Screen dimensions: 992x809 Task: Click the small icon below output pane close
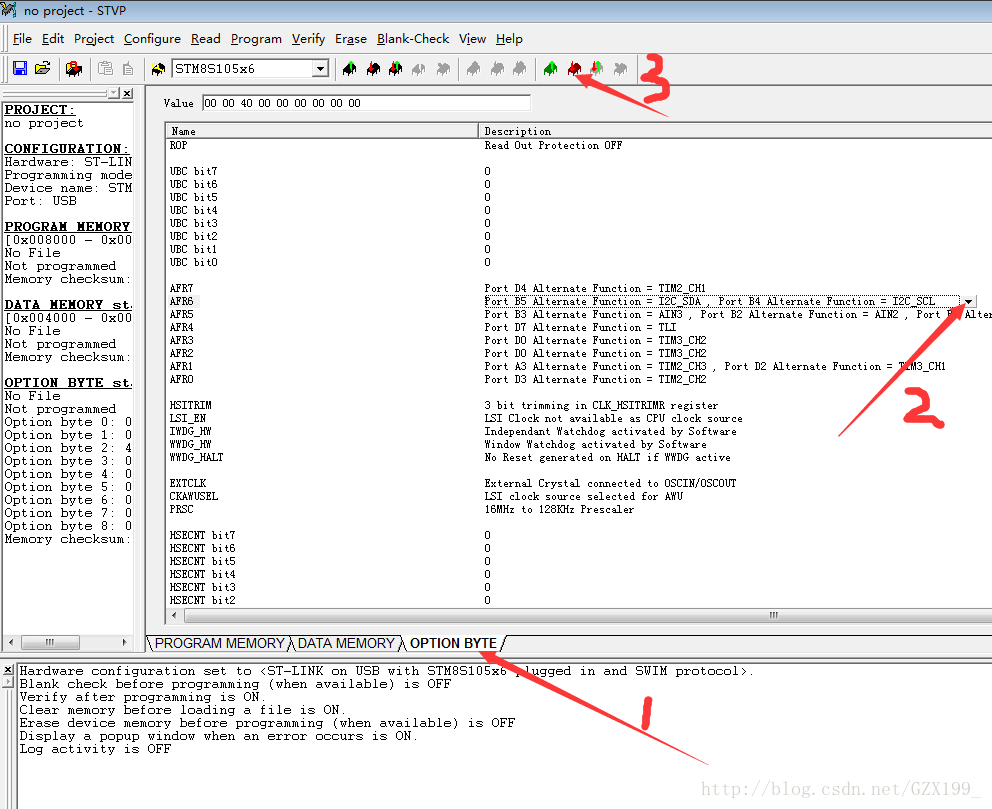[x=8, y=682]
